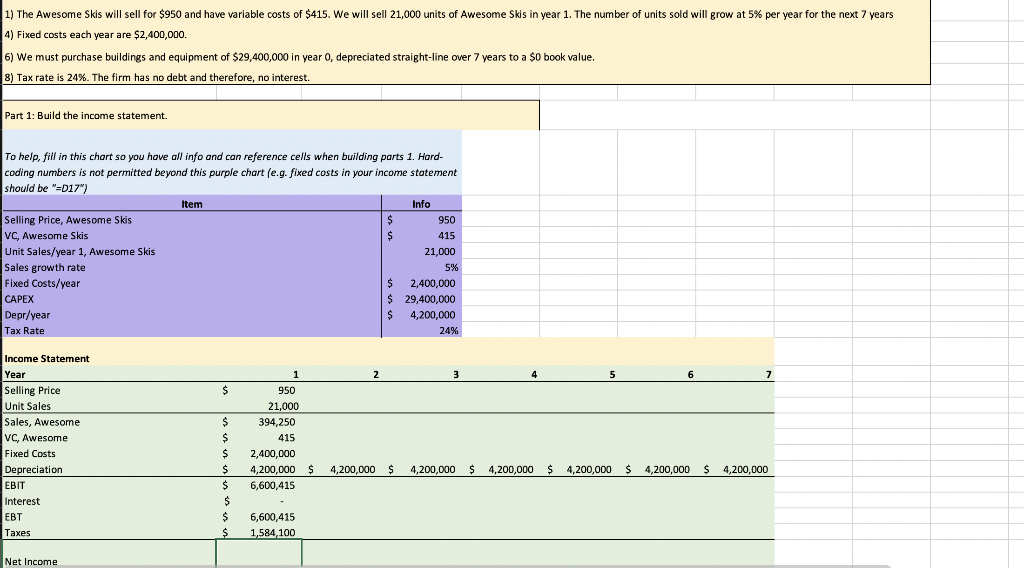Click year 4 Depreciation value 4,200,000

coord(500,469)
